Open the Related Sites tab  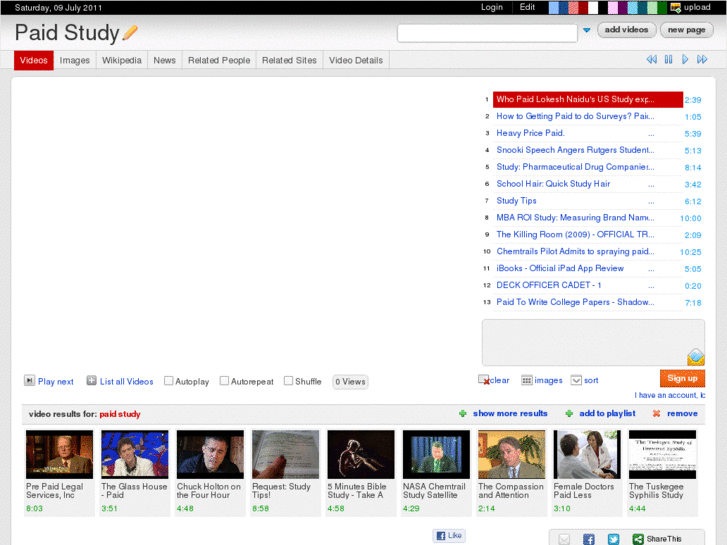tap(289, 60)
